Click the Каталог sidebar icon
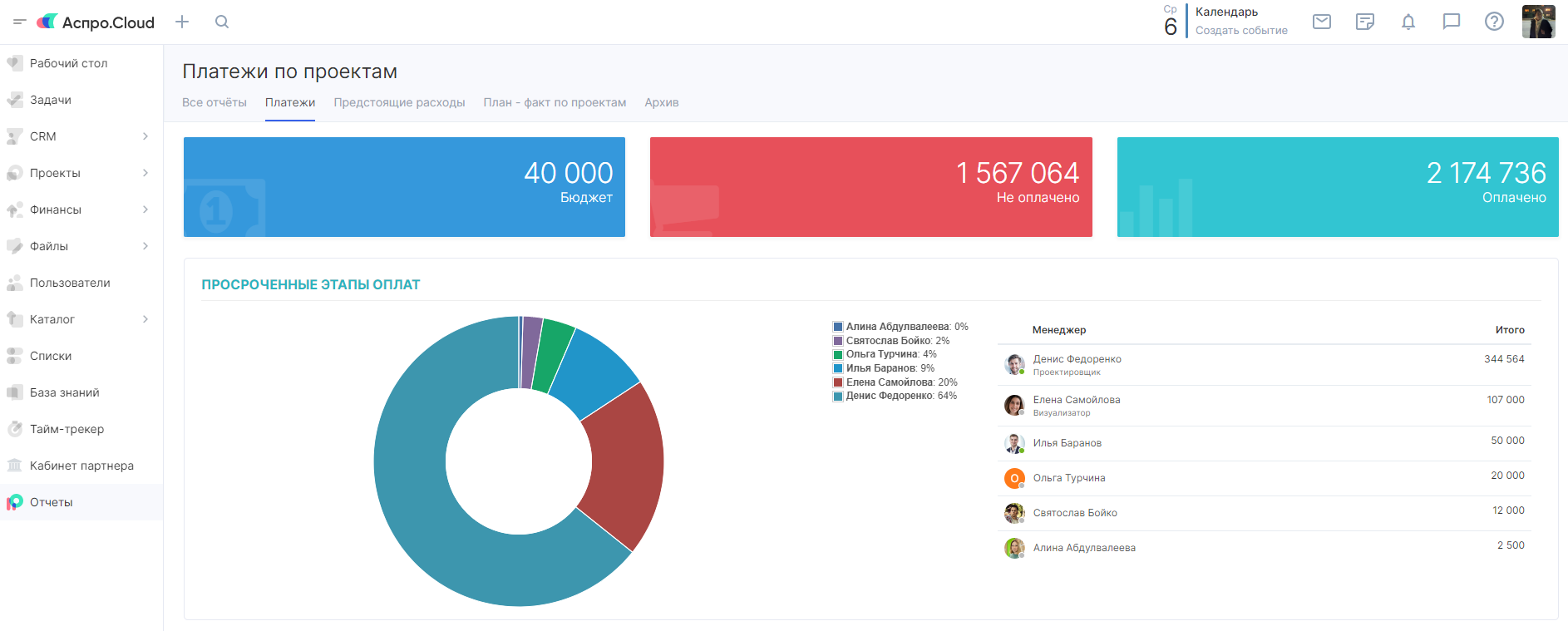Screen dimensions: 1568x631 click(x=15, y=319)
